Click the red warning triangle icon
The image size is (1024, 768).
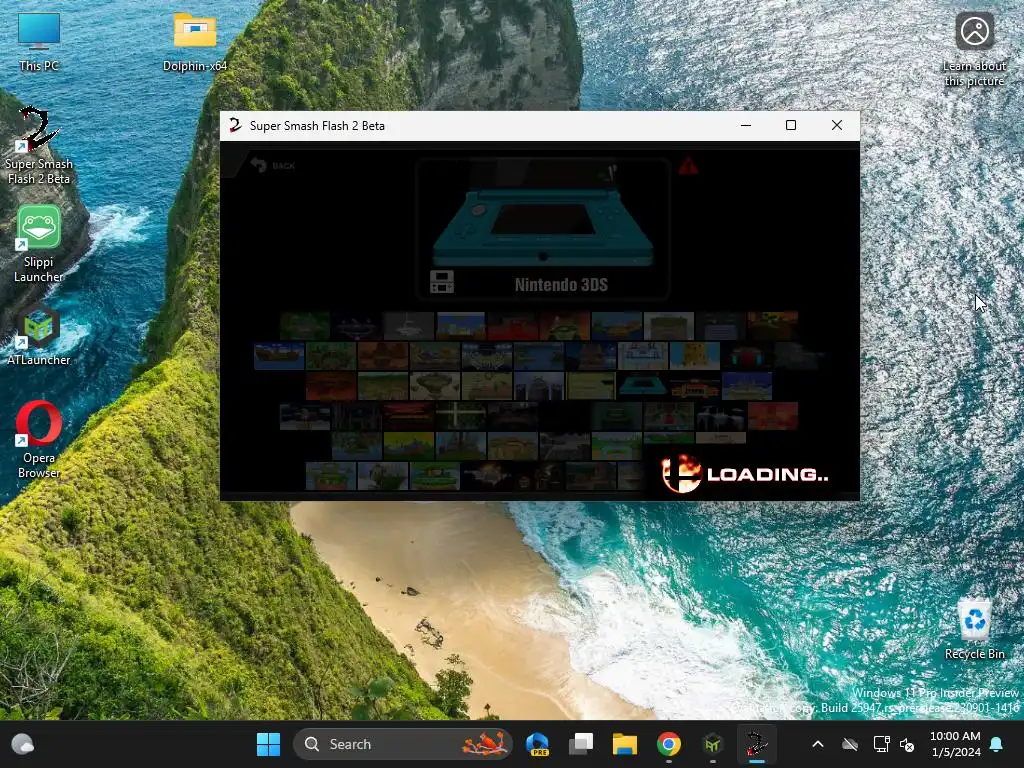(x=688, y=166)
